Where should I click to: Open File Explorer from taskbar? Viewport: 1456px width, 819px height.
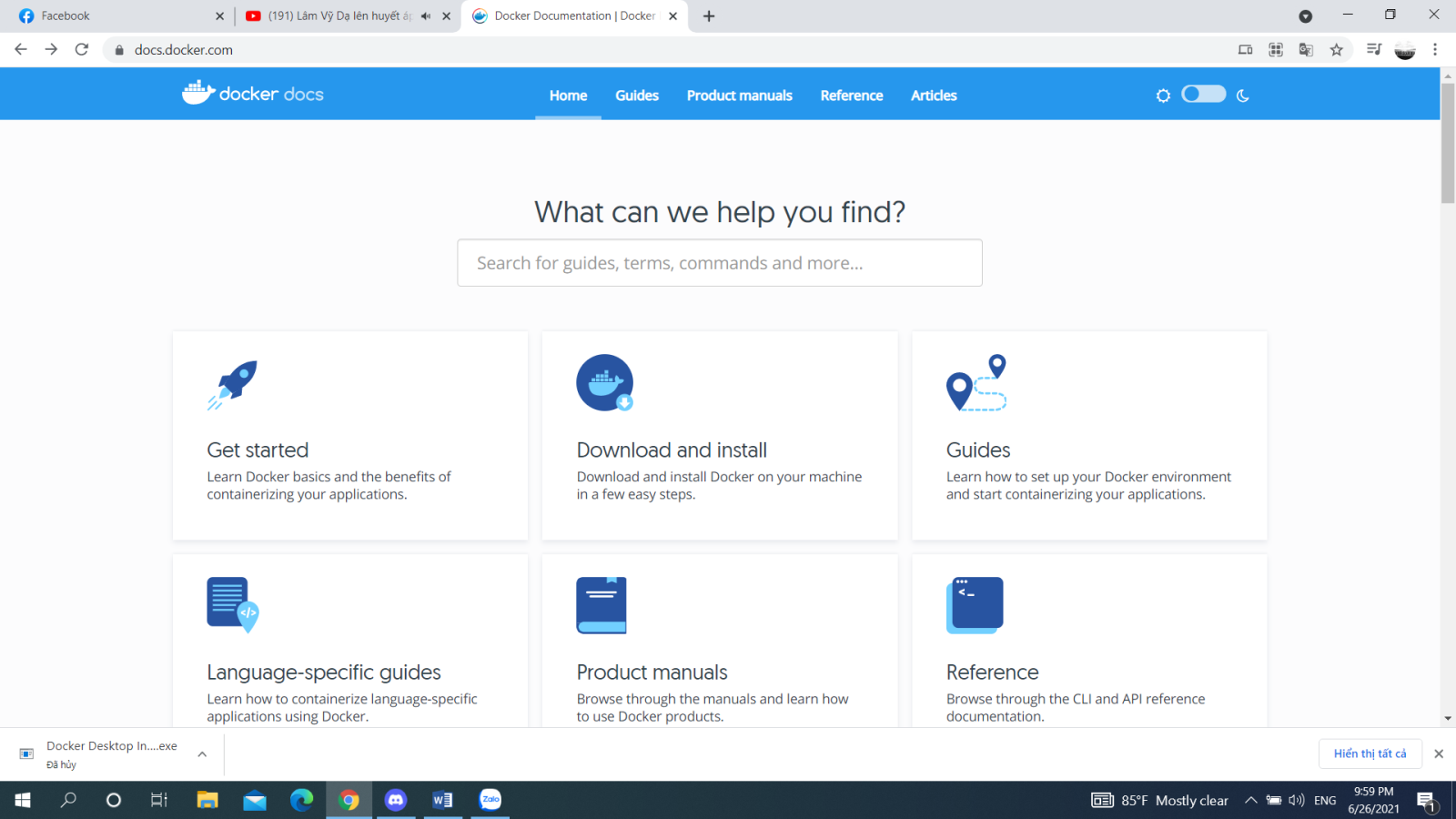[x=207, y=800]
